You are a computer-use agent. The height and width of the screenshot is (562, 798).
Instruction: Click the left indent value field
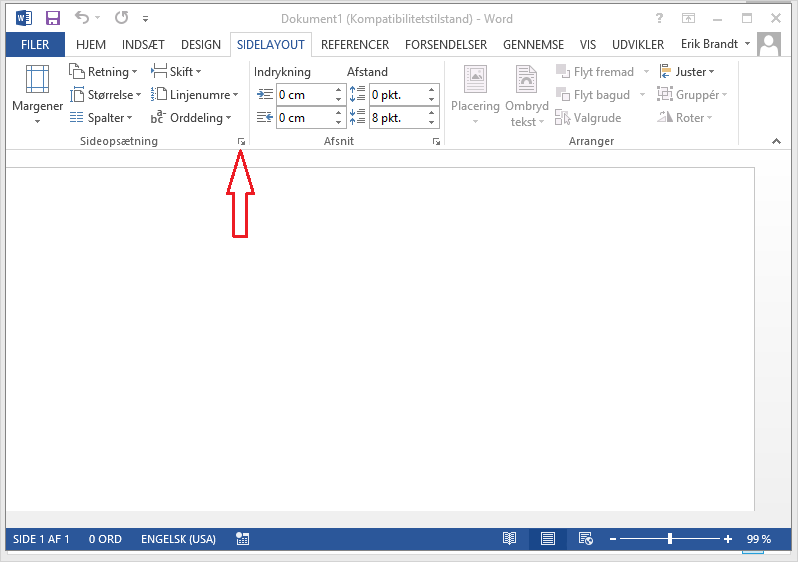305,95
